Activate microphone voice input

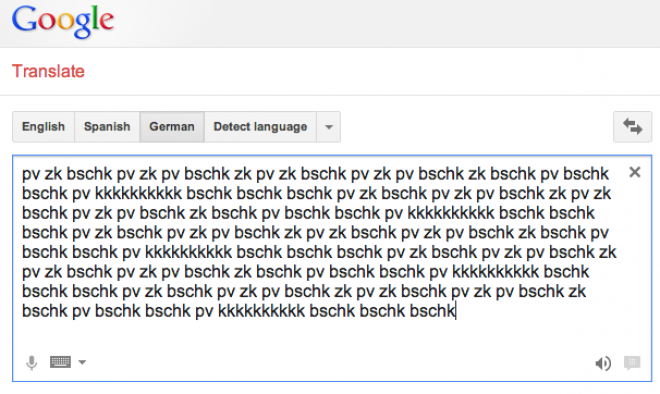pyautogui.click(x=32, y=362)
